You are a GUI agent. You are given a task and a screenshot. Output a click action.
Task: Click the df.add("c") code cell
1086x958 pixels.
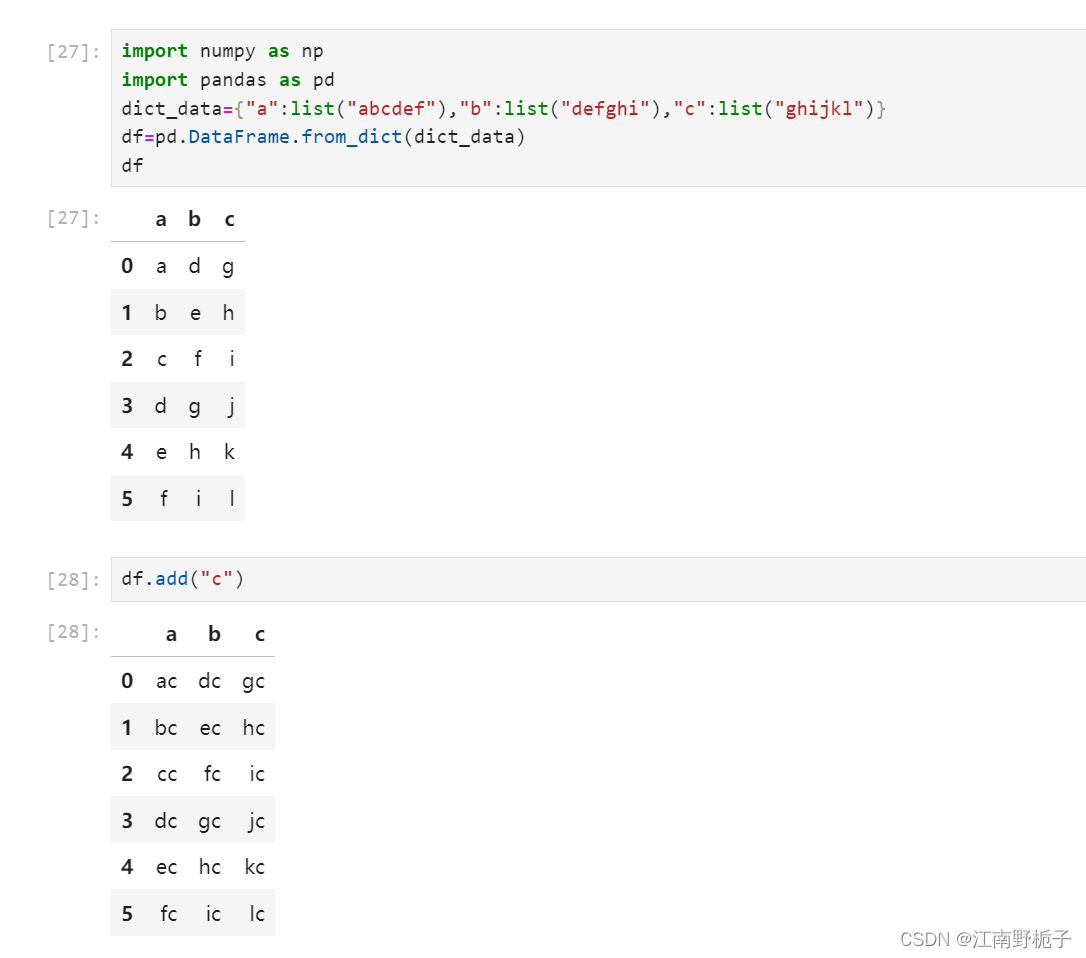pyautogui.click(x=182, y=578)
